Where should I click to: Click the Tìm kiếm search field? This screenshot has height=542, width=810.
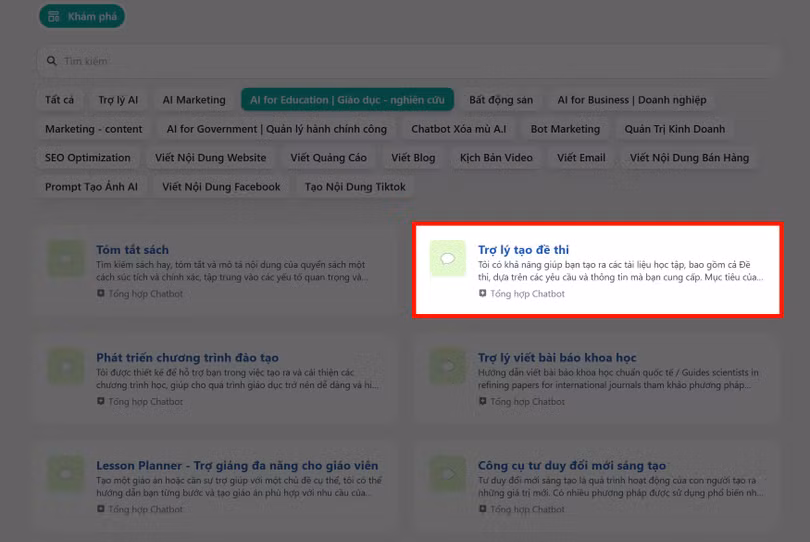pos(400,61)
